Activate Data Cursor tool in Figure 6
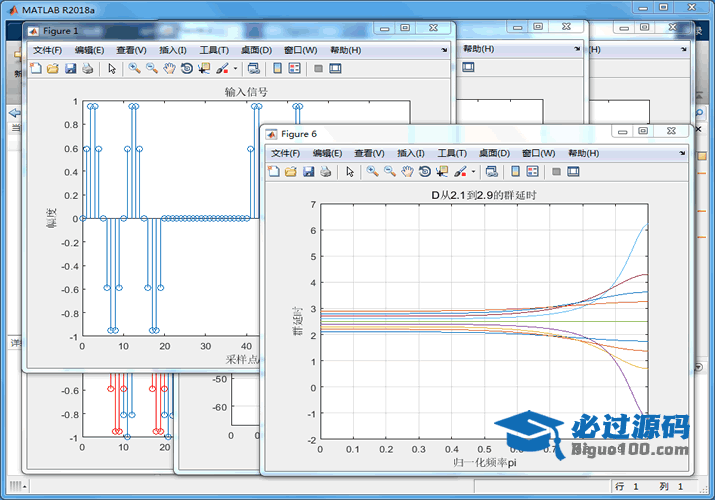Screen dimensions: 715x500 click(442, 172)
